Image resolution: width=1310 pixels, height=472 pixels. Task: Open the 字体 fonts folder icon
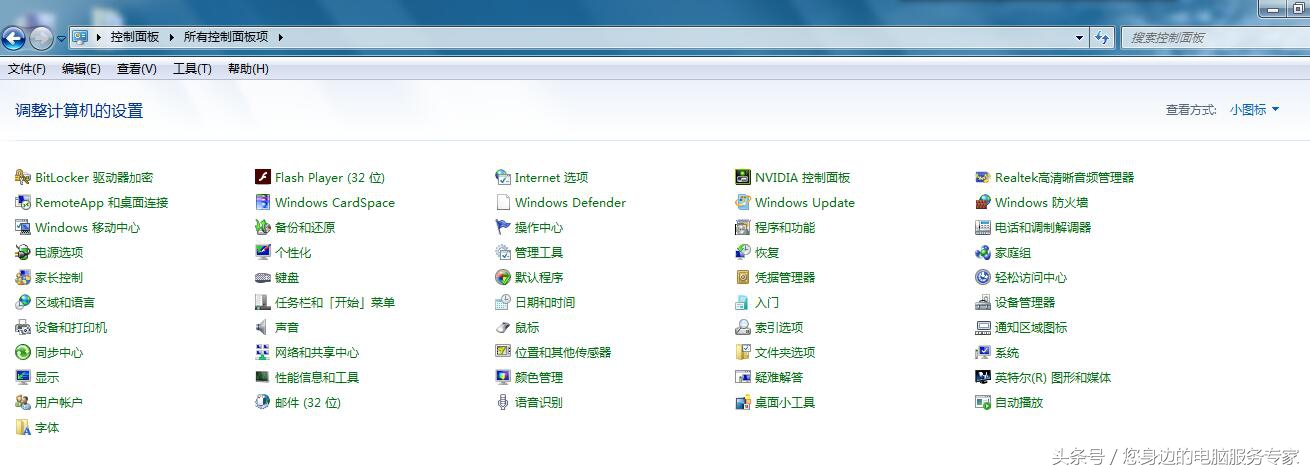point(23,427)
